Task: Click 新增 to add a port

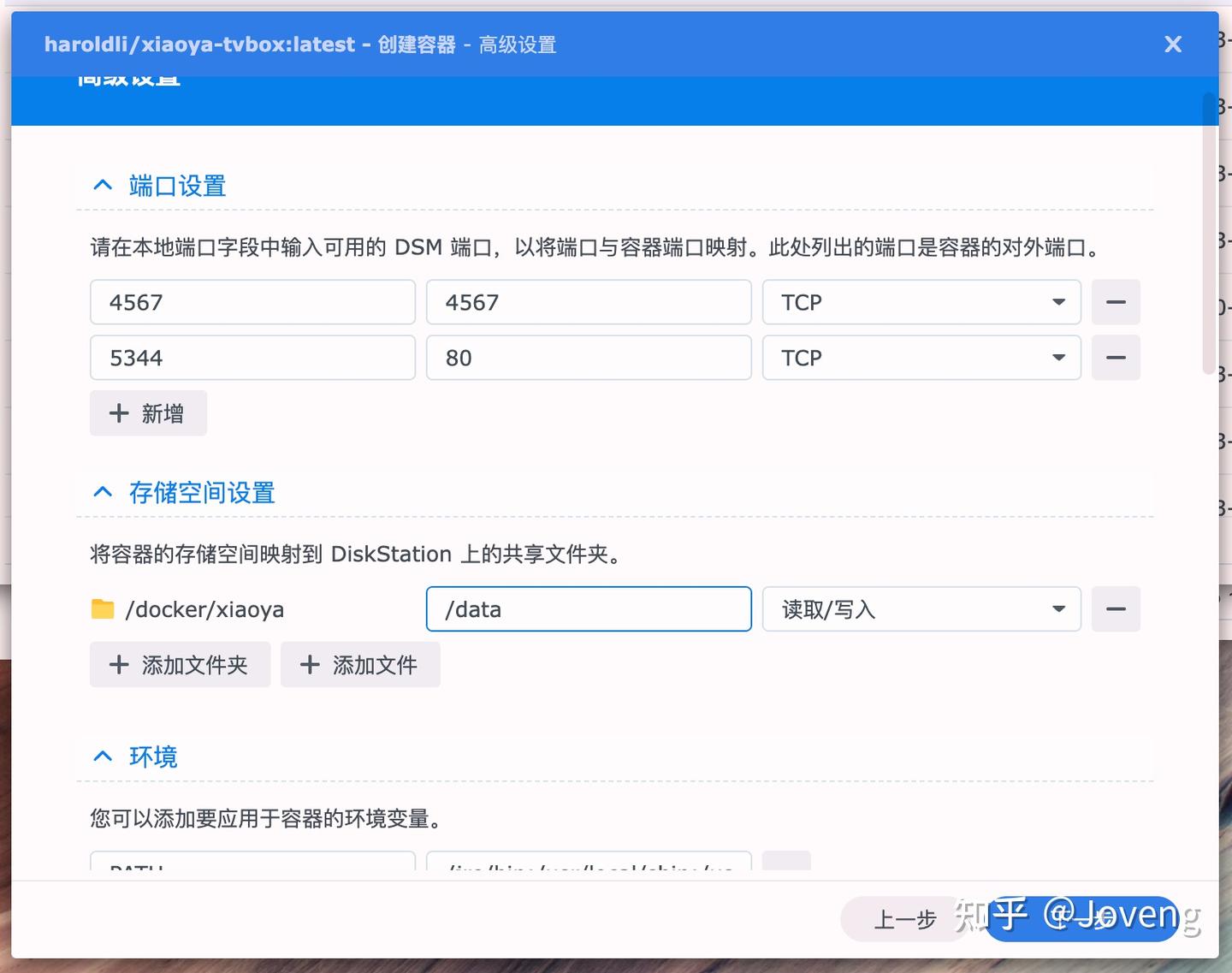Action: click(148, 413)
